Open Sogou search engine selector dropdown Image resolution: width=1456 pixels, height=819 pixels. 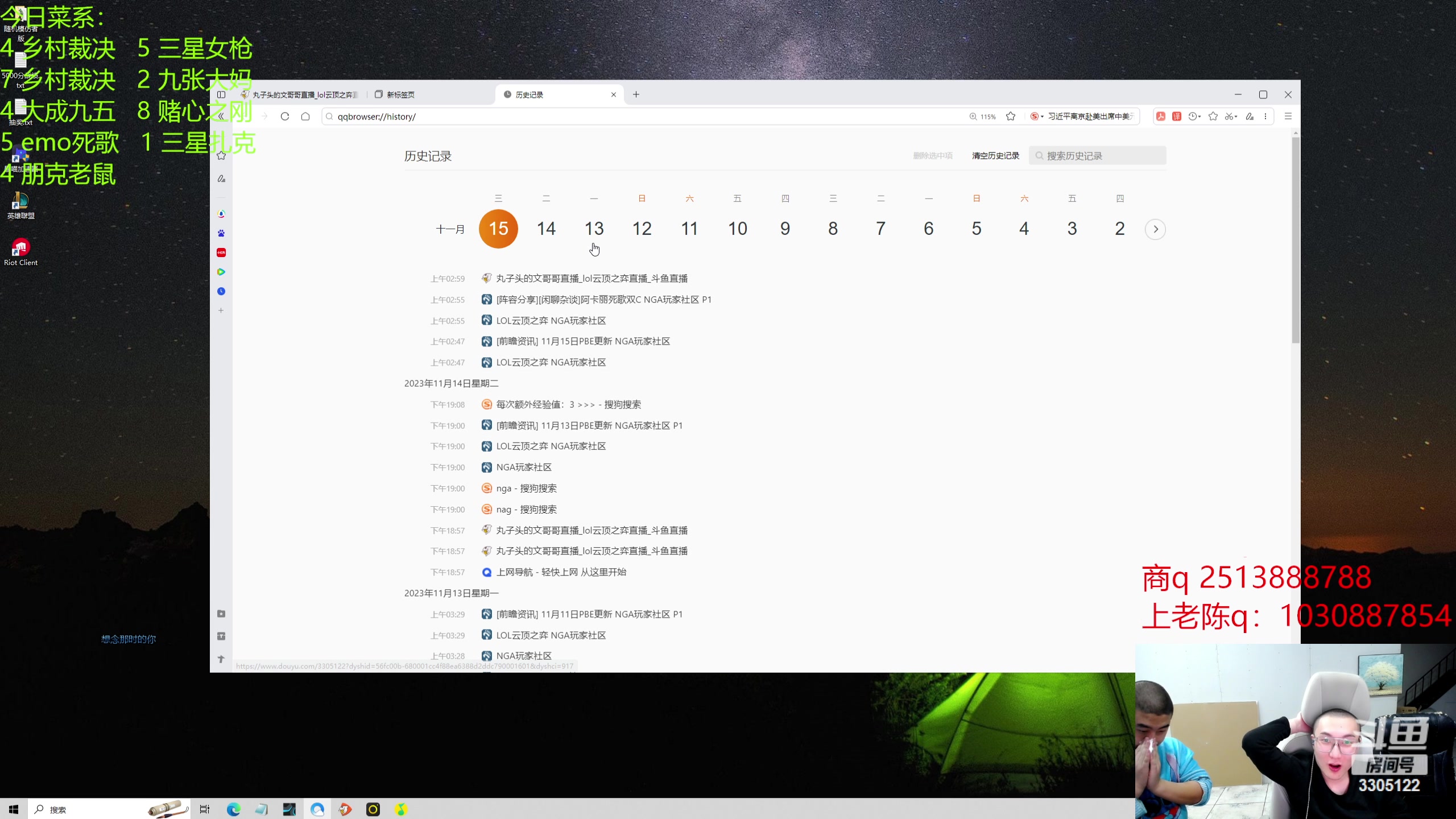[x=1037, y=117]
